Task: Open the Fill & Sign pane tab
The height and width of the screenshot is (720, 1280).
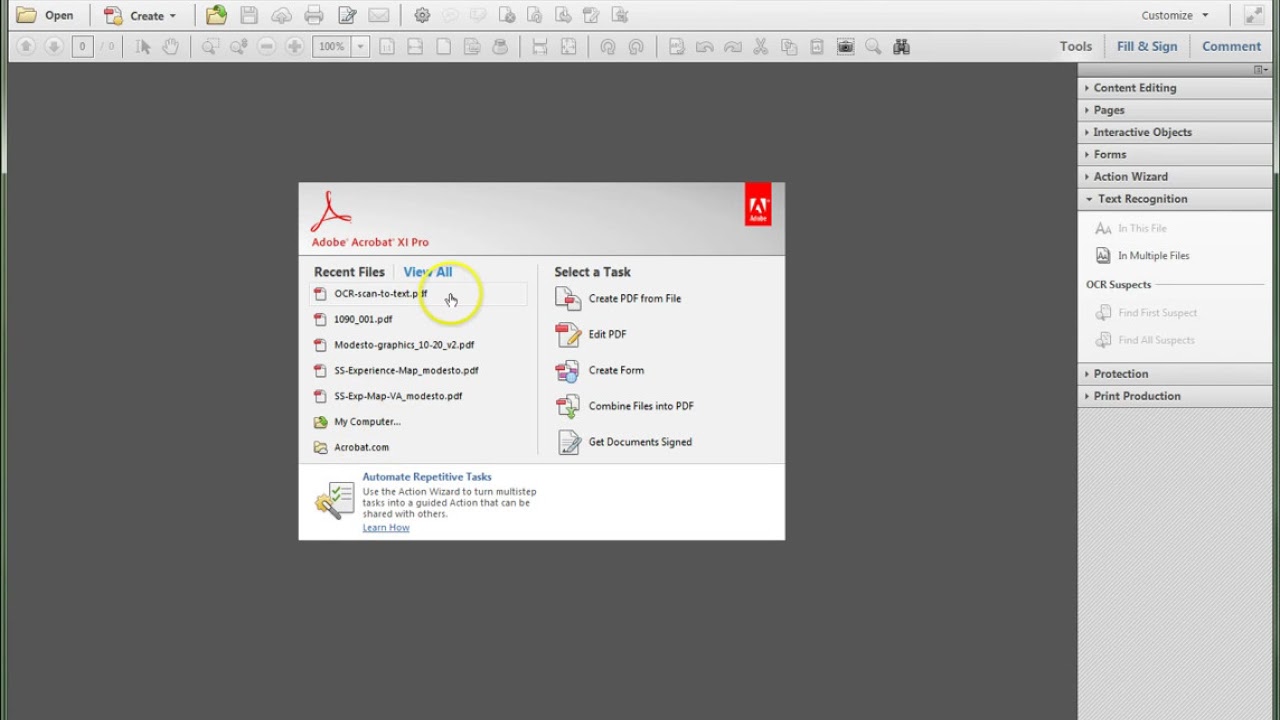Action: click(x=1147, y=46)
